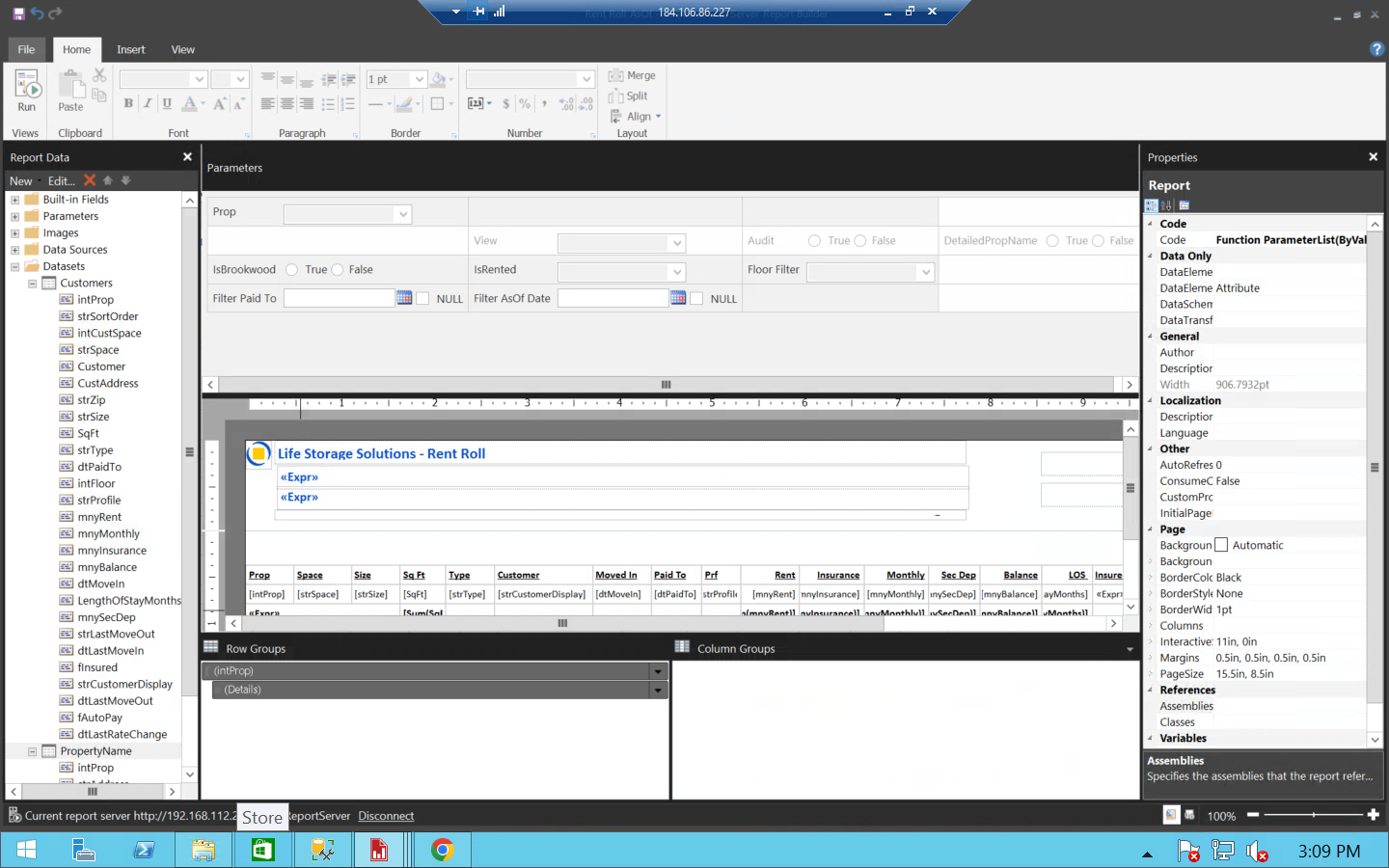
Task: Select the Run view icon
Action: [26, 87]
